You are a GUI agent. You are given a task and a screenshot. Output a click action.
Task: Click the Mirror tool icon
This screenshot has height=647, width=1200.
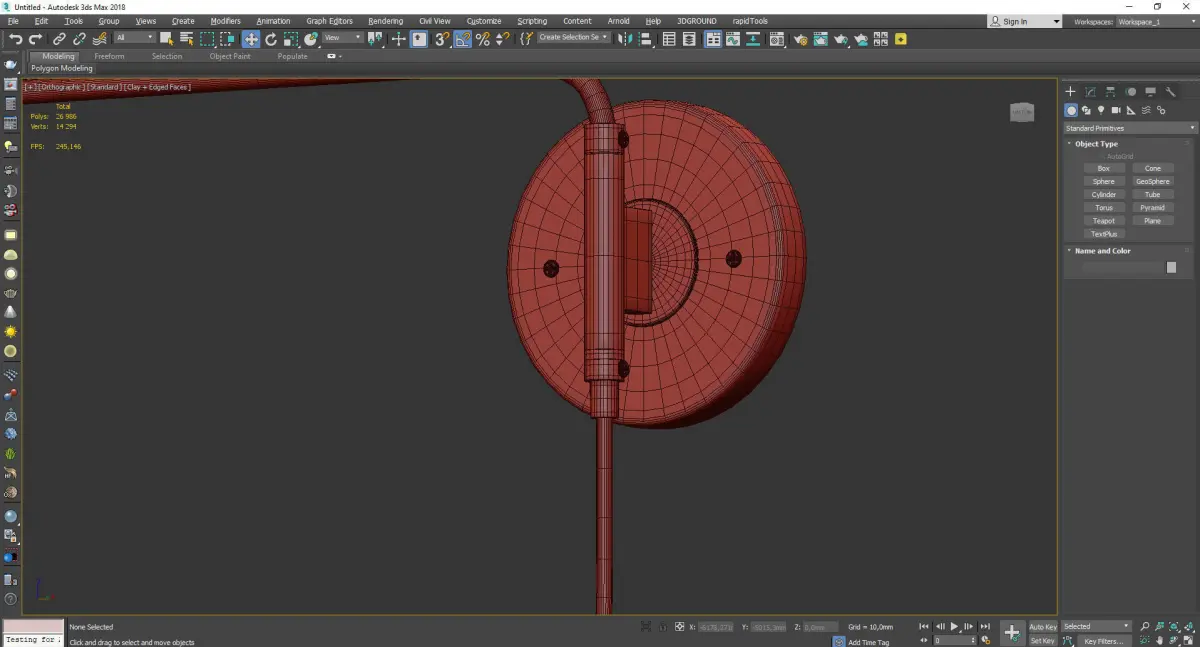click(x=624, y=39)
